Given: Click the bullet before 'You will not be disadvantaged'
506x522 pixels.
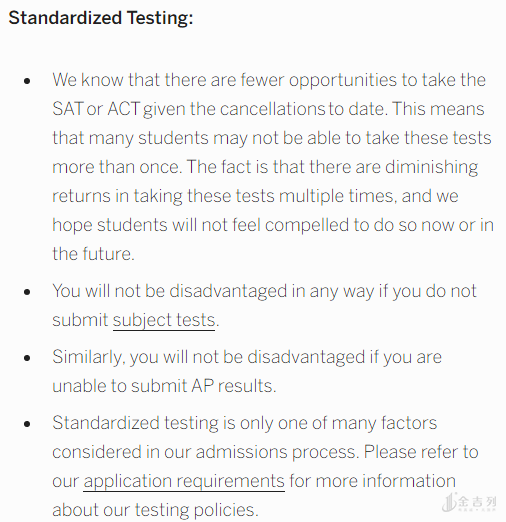Looking at the screenshot, I should point(27,292).
